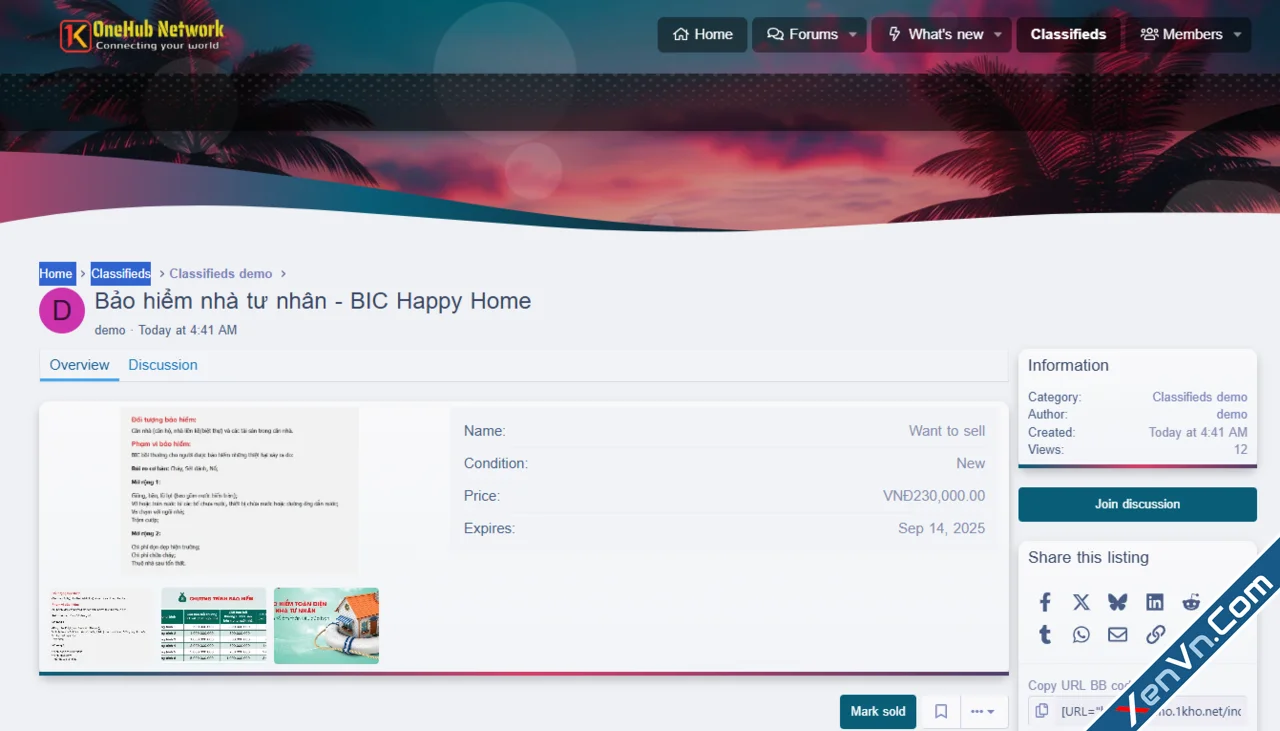This screenshot has height=731, width=1280.
Task: Share listing via WhatsApp
Action: 1081,635
